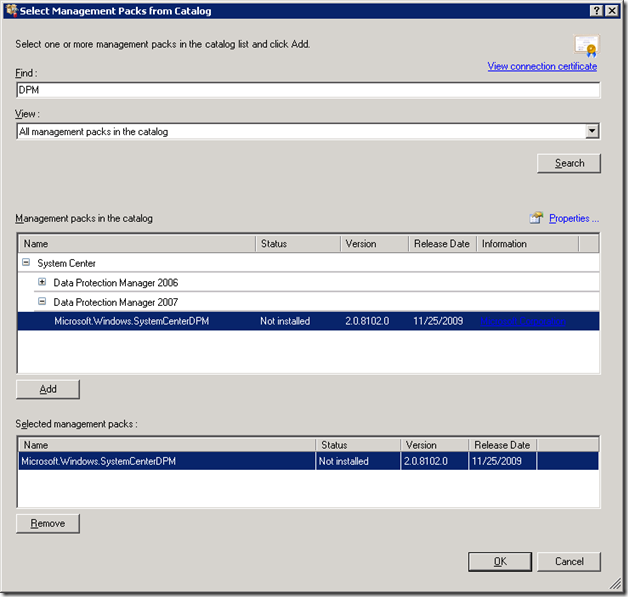Click 11/25/2009 in selected packs row
This screenshot has height=597, width=628.
tap(497, 461)
